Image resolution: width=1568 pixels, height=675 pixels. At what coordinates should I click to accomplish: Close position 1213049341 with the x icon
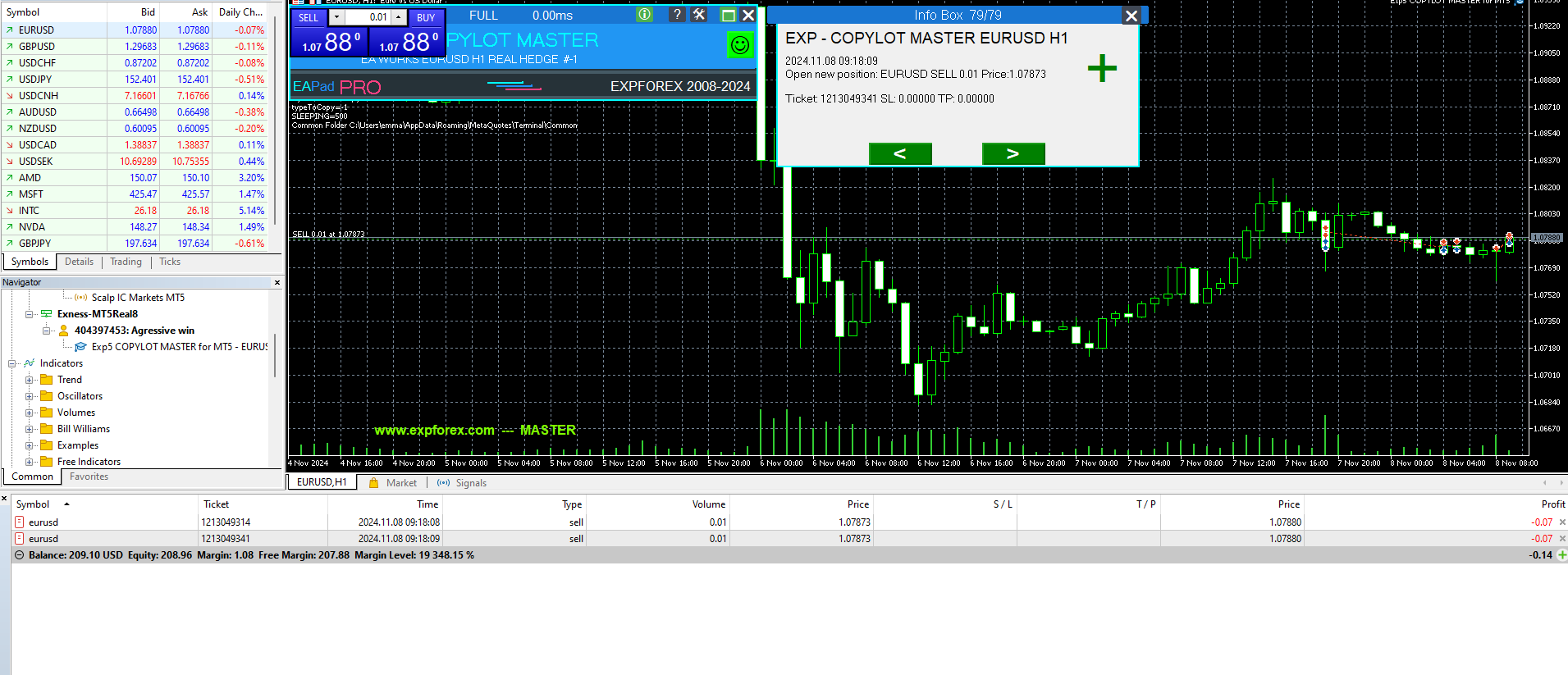click(1562, 539)
